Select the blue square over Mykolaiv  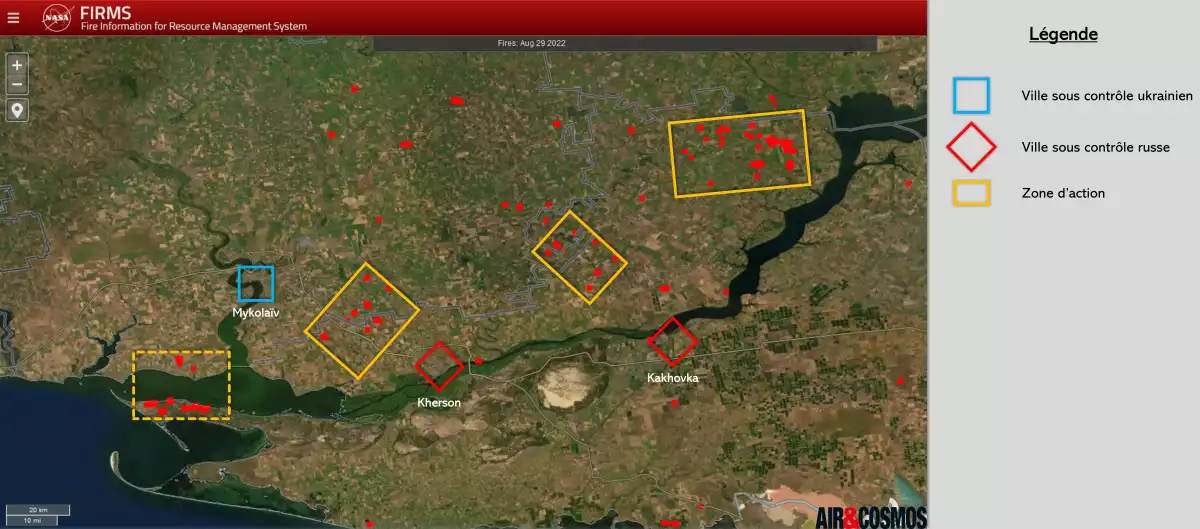(256, 283)
